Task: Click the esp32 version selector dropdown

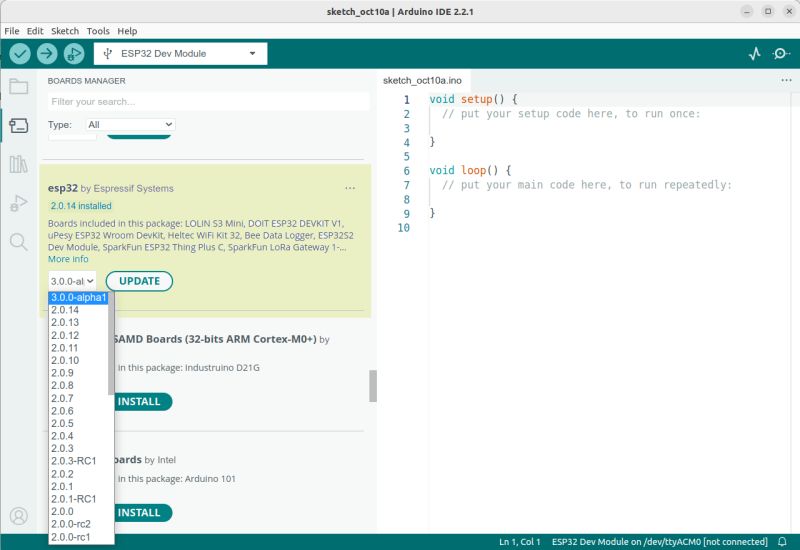Action: (x=72, y=281)
